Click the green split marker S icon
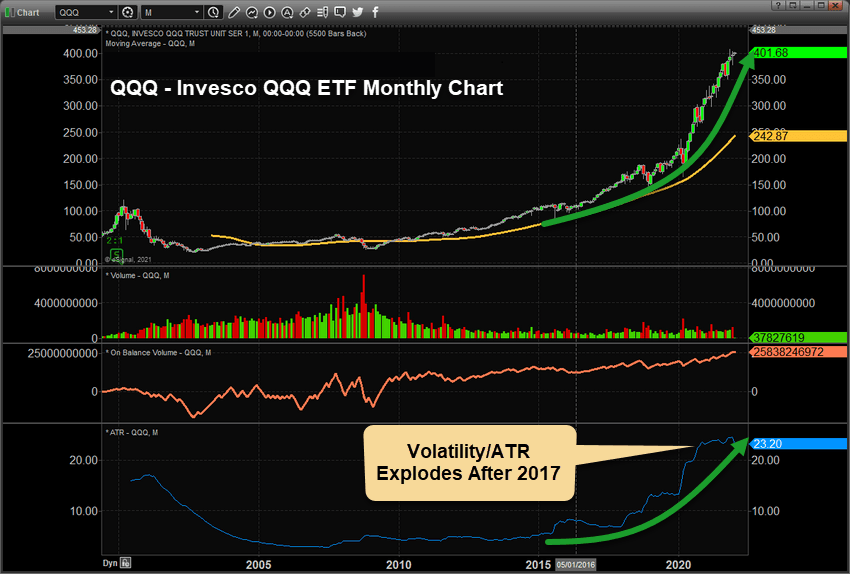 (x=116, y=254)
